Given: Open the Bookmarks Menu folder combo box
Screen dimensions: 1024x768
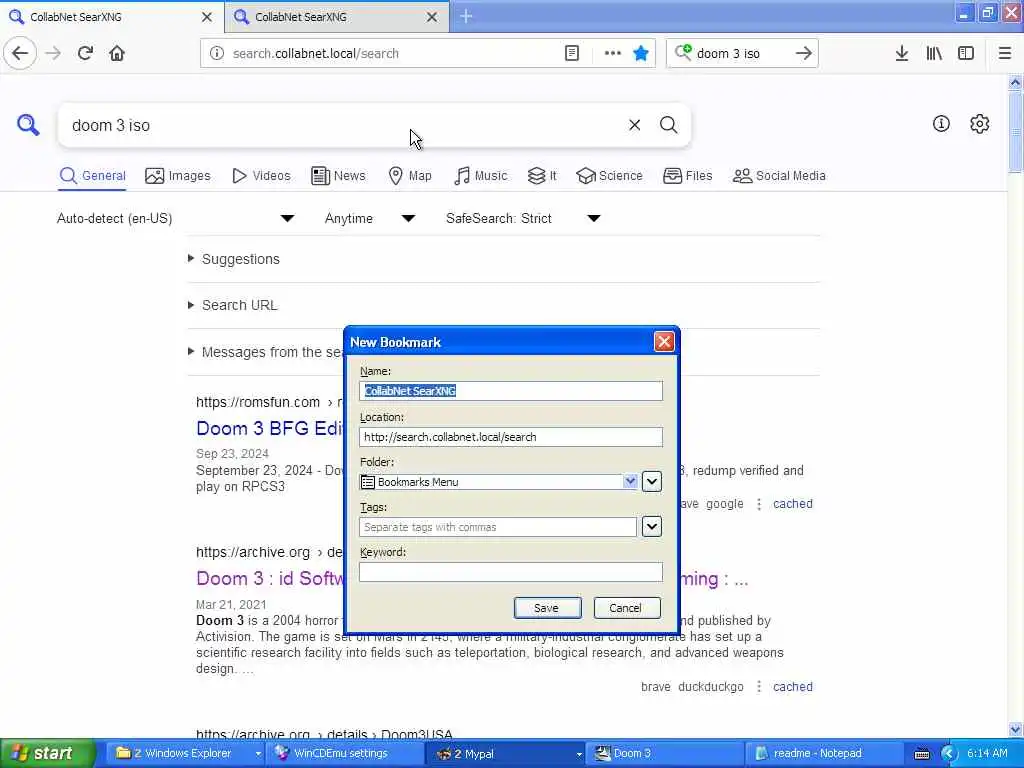Looking at the screenshot, I should tap(498, 482).
